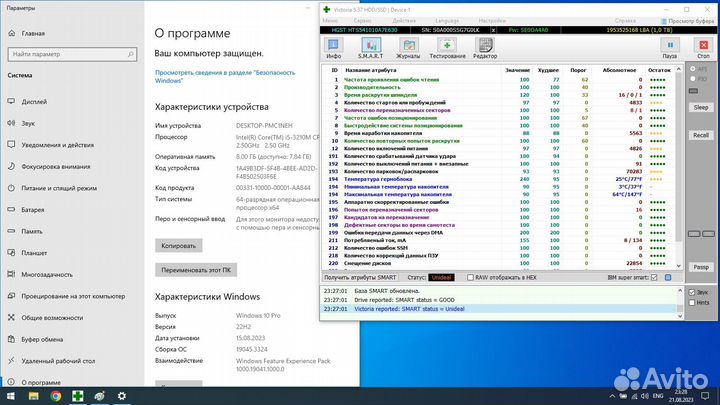Click the x next to serial number

493,30
